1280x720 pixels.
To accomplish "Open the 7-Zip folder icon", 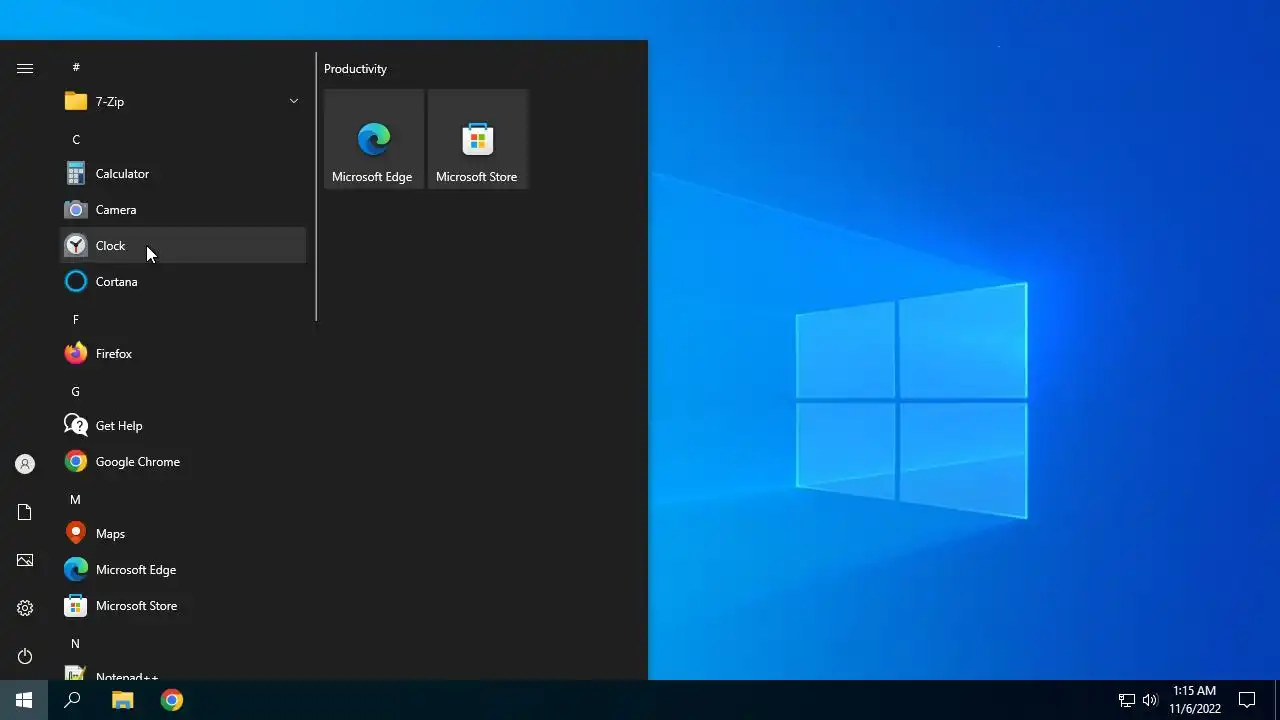I will [x=76, y=101].
